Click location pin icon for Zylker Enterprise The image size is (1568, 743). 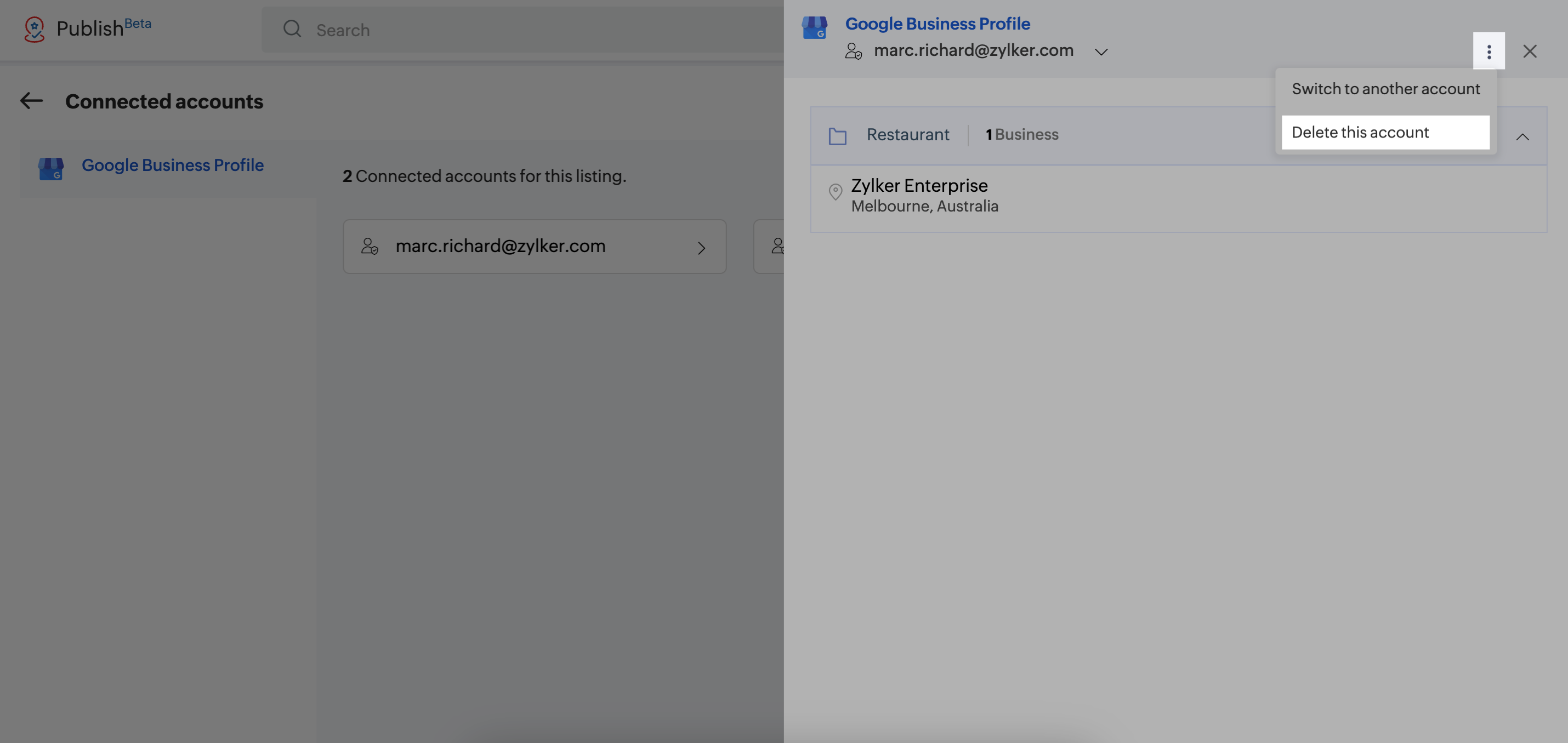tap(835, 192)
